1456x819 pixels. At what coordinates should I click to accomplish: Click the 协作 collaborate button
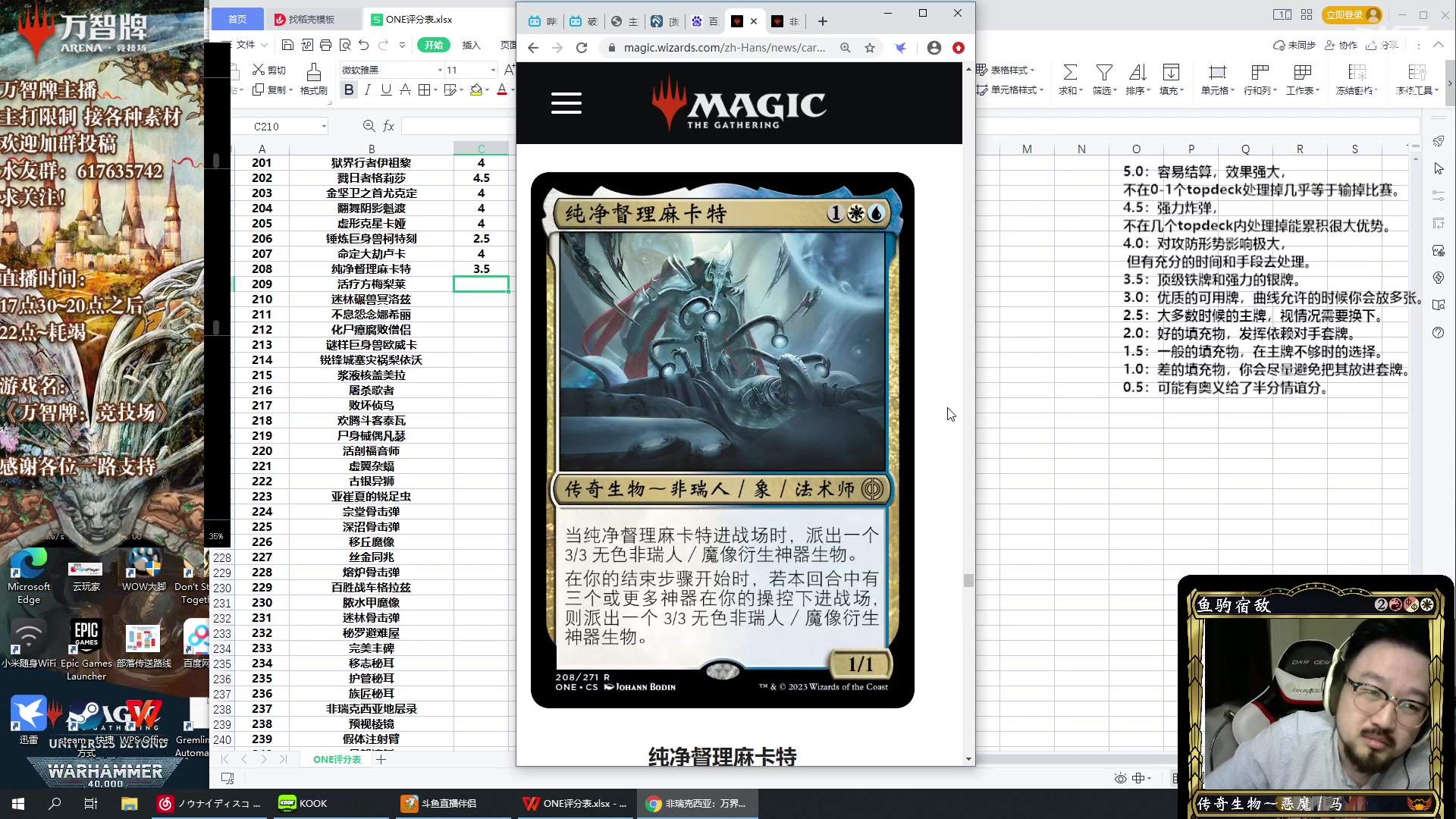[1341, 45]
